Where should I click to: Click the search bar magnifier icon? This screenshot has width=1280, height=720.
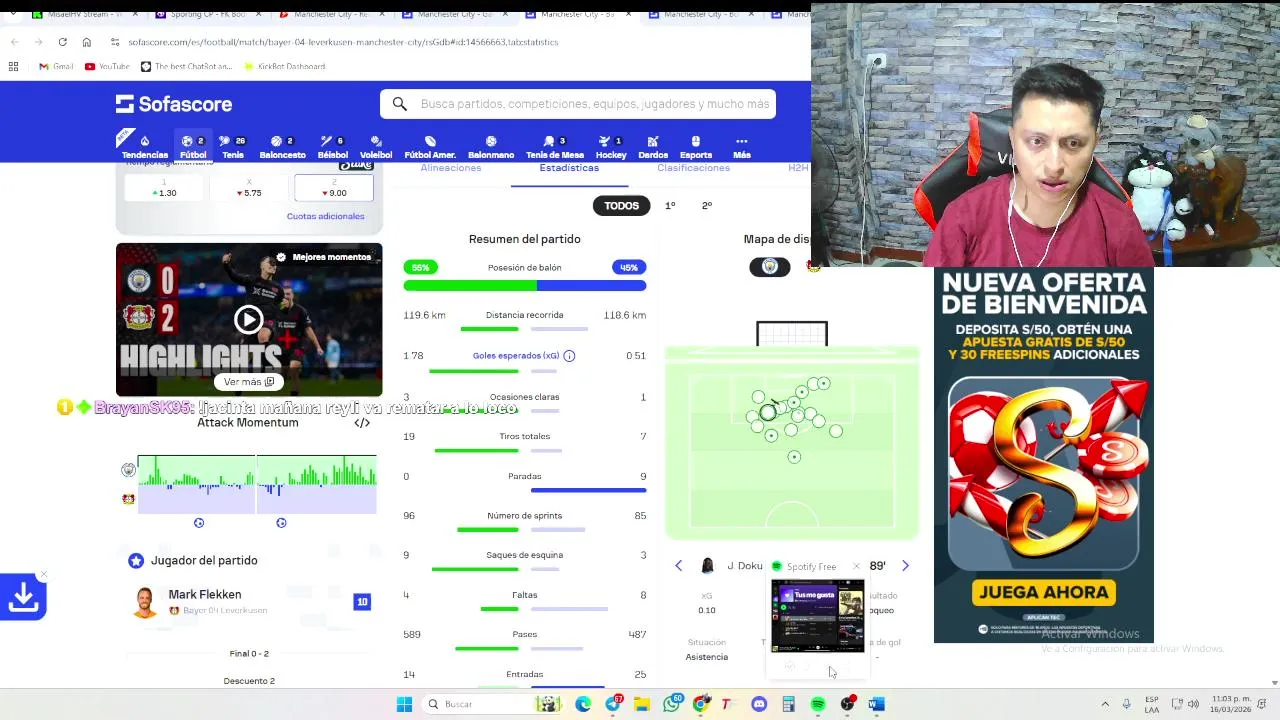399,104
